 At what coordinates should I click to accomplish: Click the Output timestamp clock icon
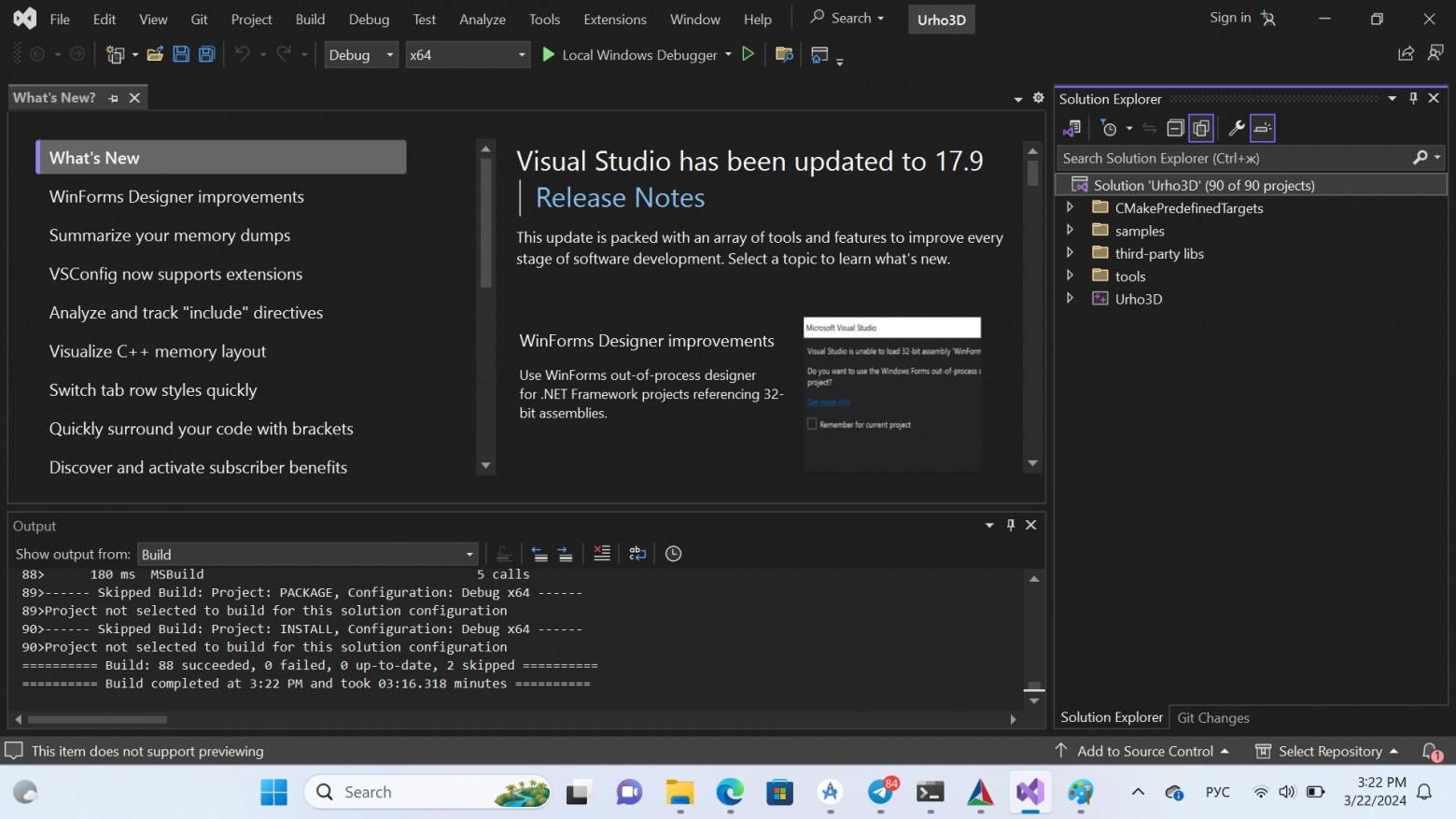pos(673,554)
